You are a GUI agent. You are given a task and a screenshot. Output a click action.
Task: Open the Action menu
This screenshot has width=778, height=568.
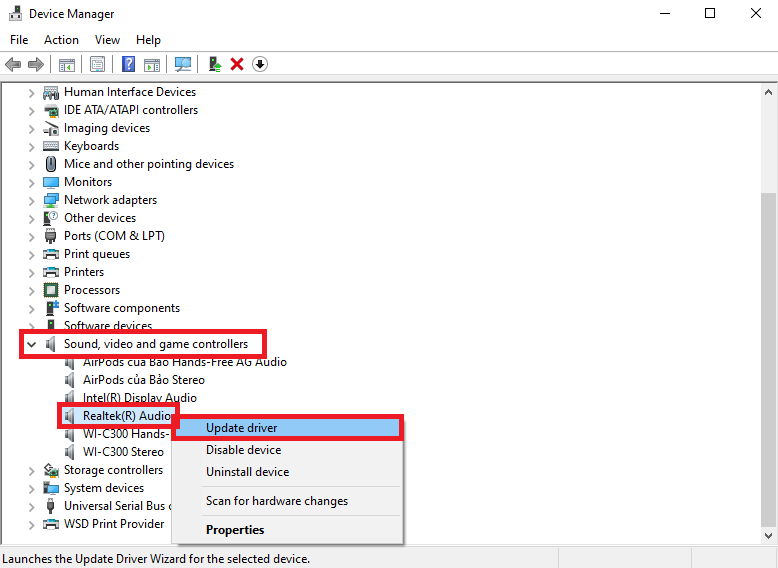(x=61, y=40)
